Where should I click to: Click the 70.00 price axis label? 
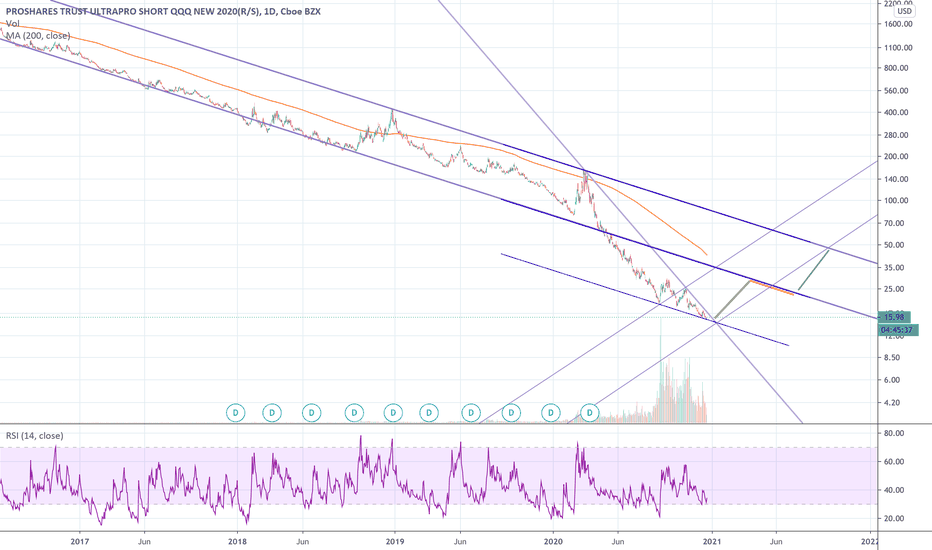coord(894,223)
